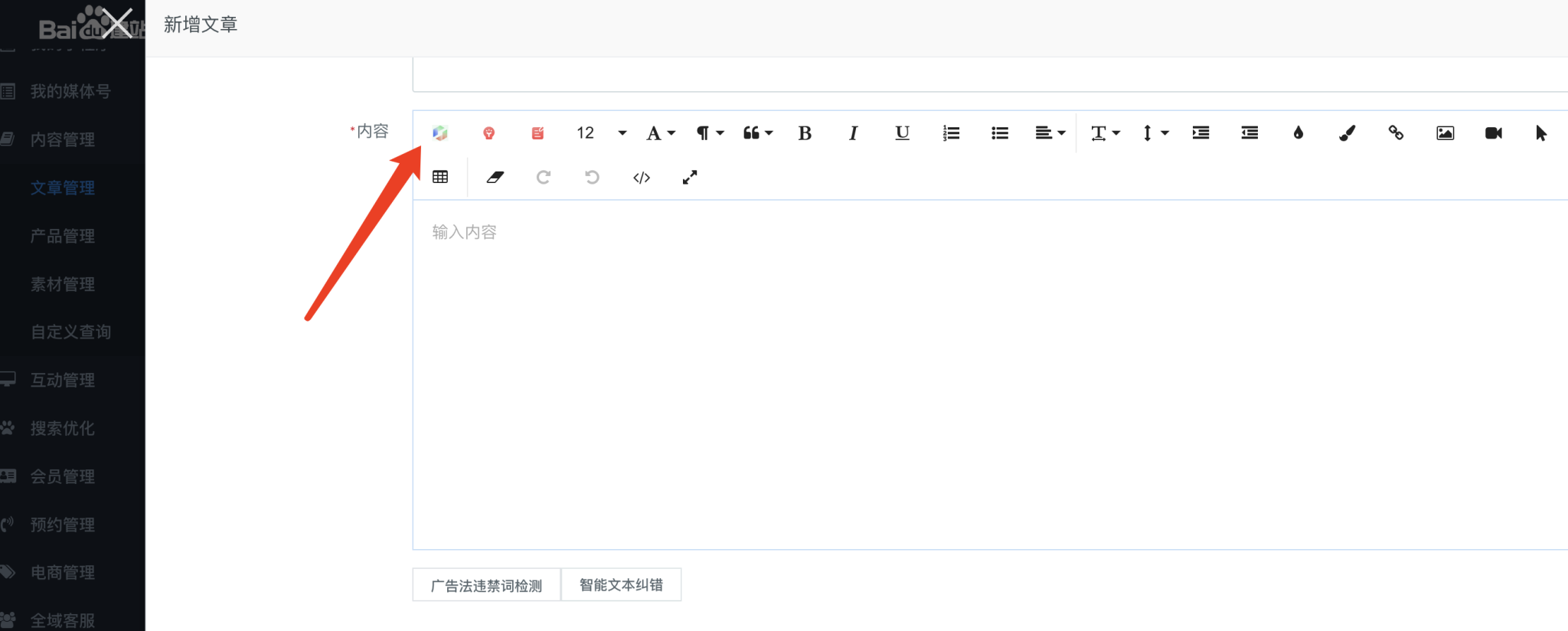Toggle underline formatting
This screenshot has height=631, width=1568.
(x=902, y=133)
